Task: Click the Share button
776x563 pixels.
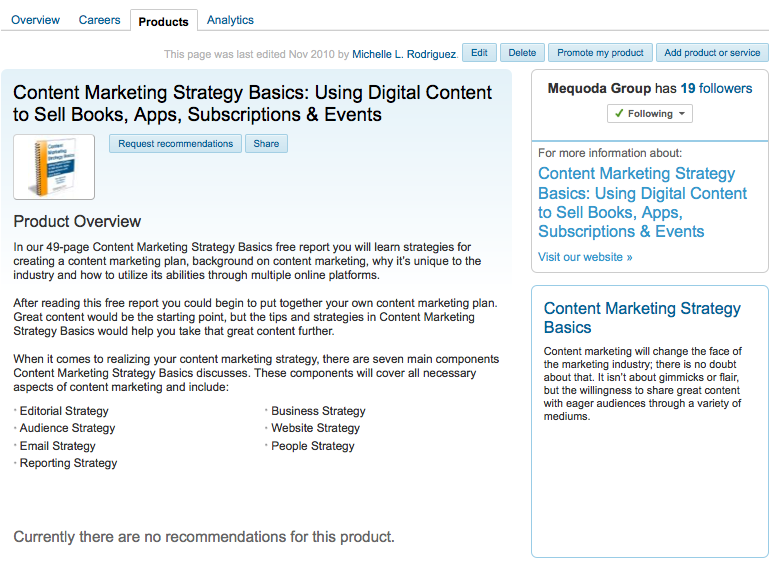Action: 266,143
